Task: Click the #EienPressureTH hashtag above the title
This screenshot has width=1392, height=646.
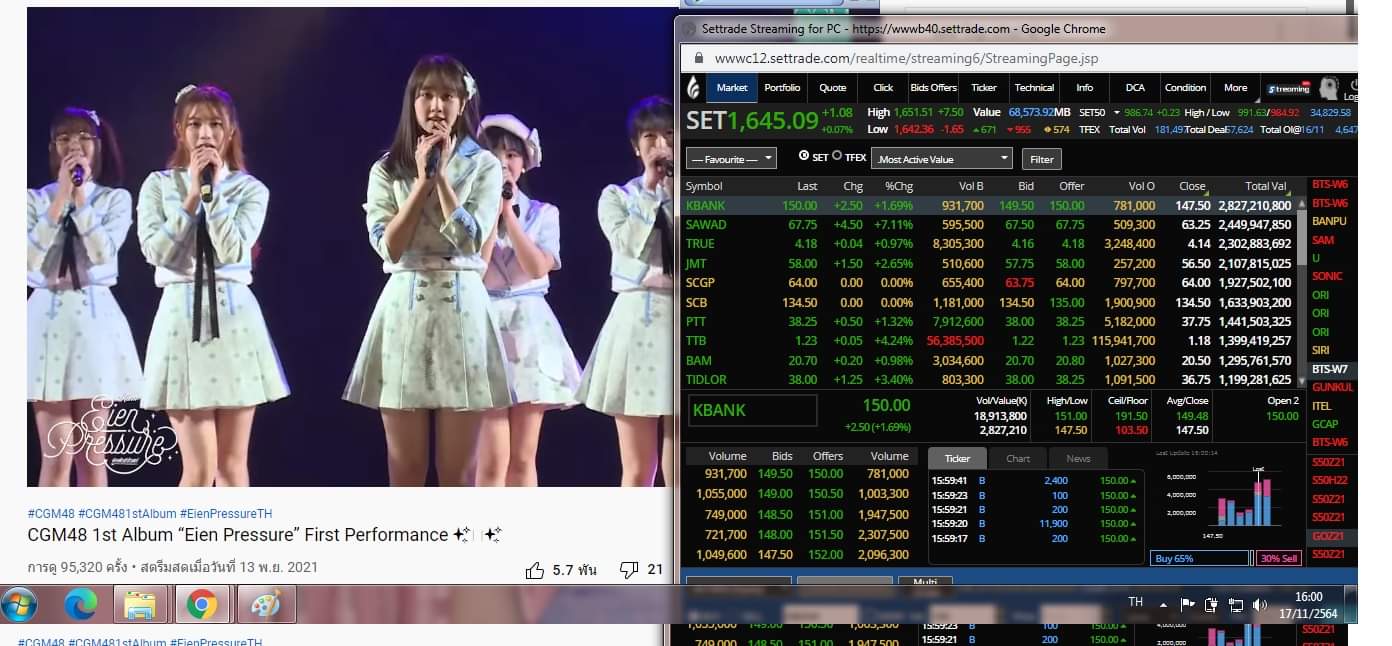Action: (x=226, y=513)
